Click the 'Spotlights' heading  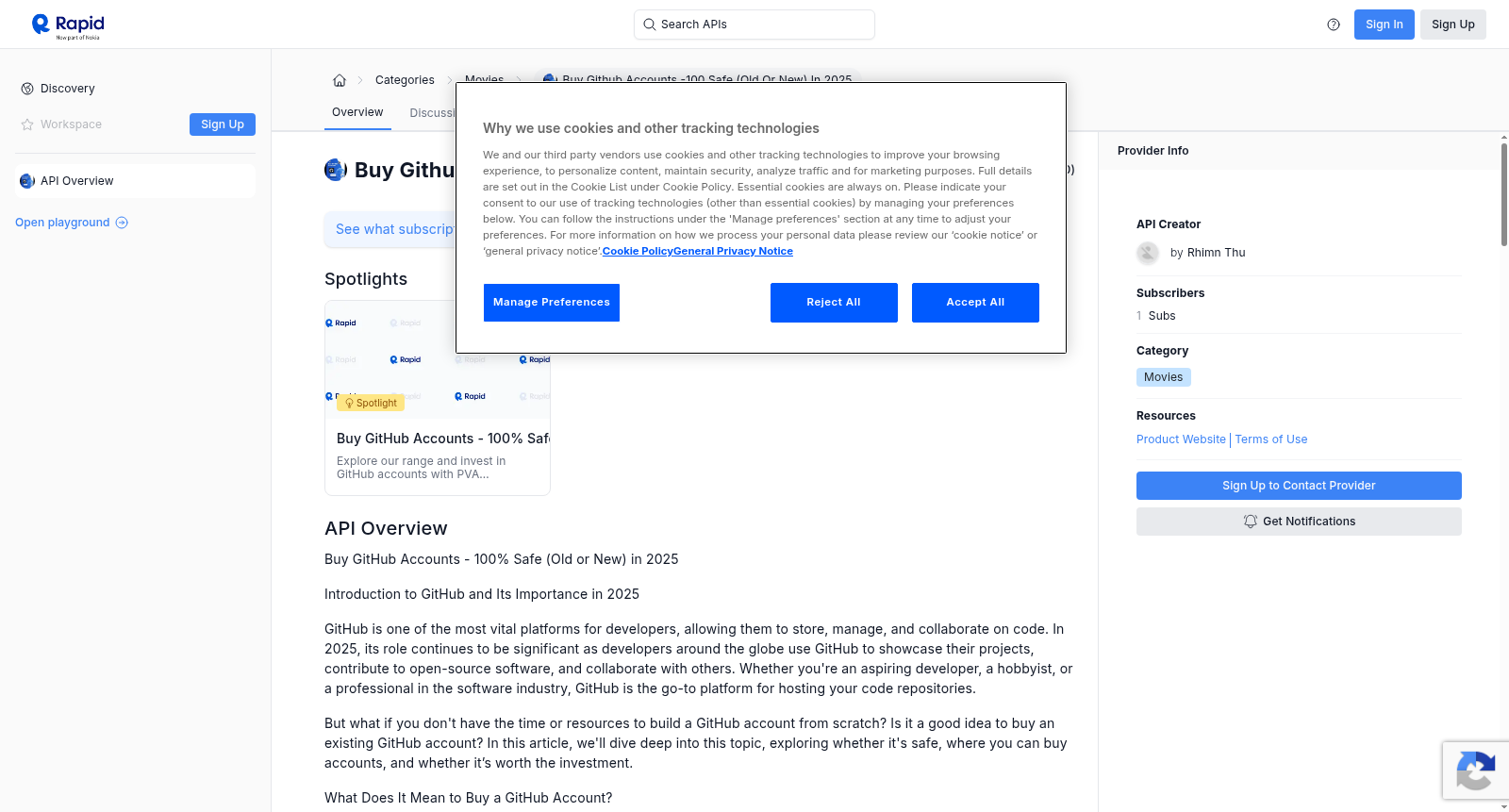click(x=366, y=279)
